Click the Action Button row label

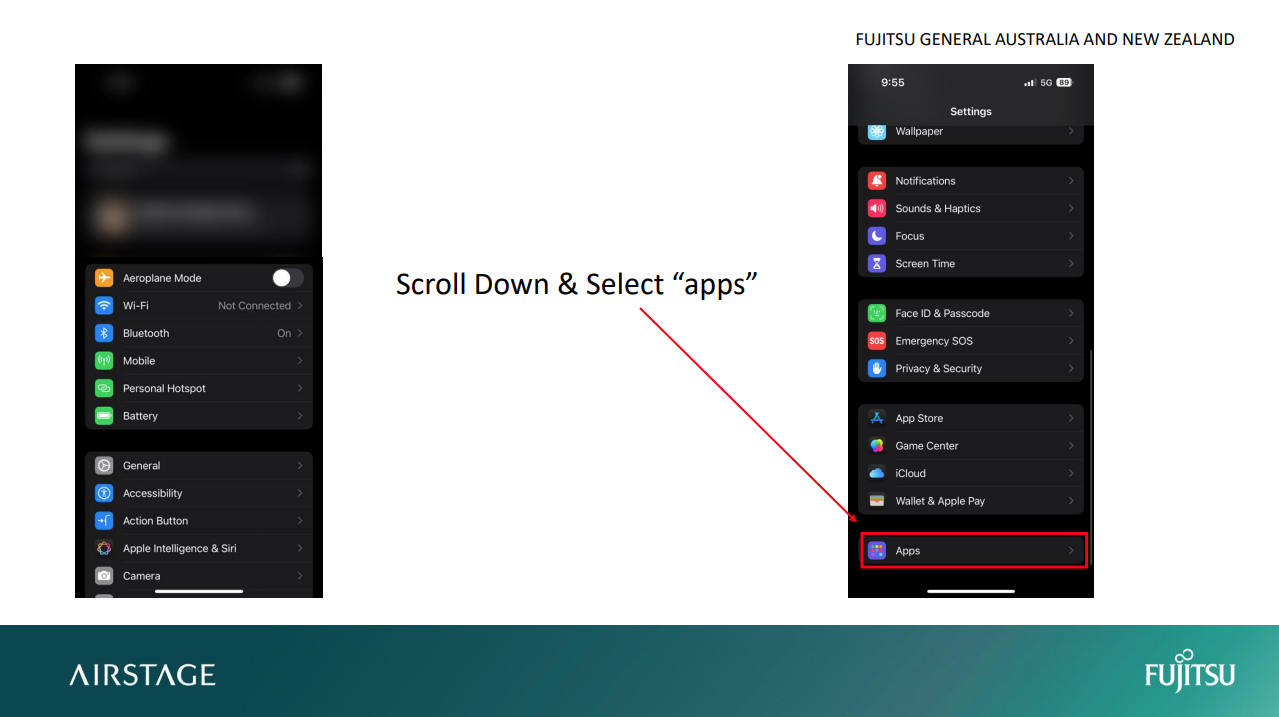(156, 521)
